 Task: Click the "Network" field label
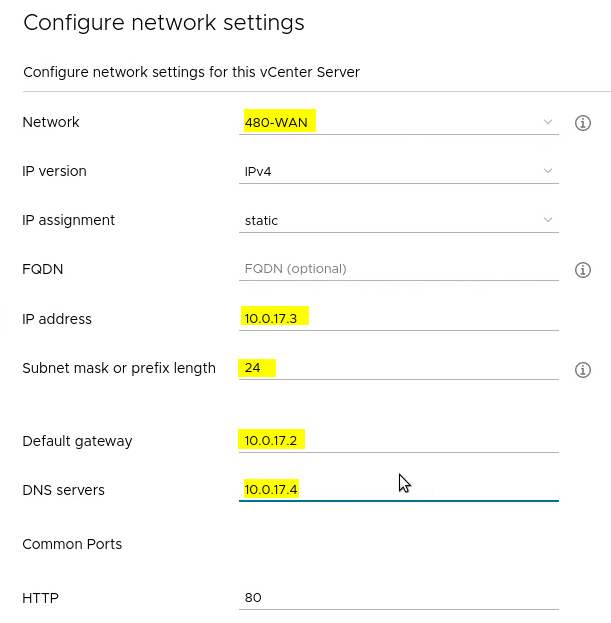click(x=51, y=122)
